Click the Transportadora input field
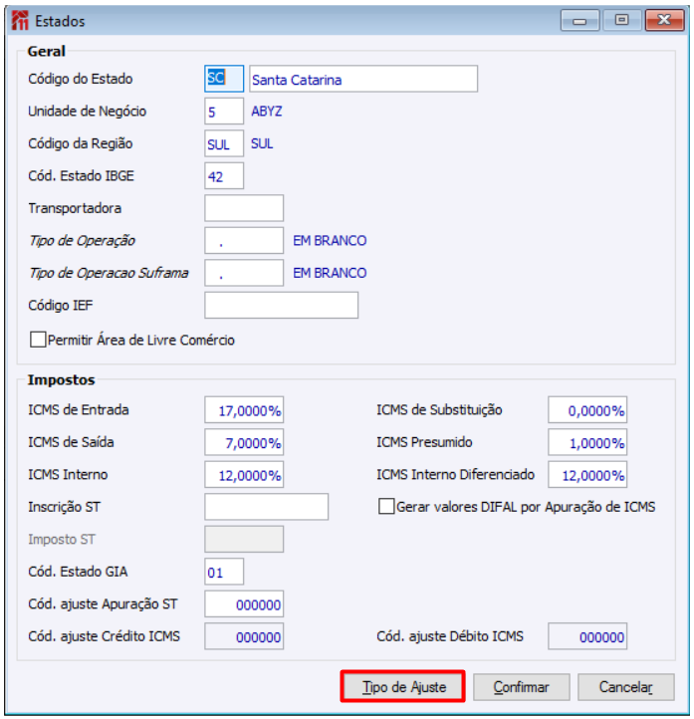Viewport: 694px width, 719px height. (244, 208)
